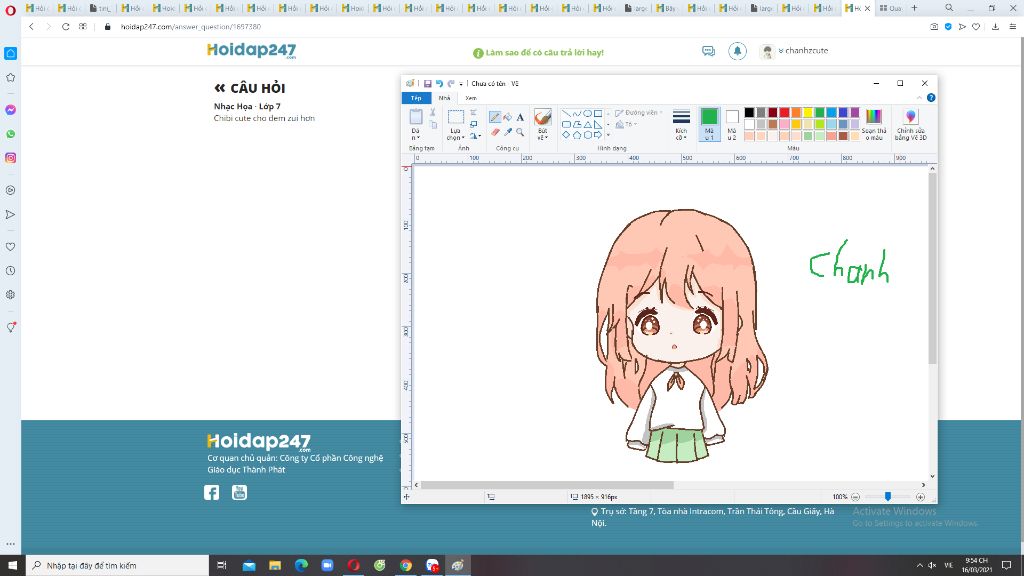This screenshot has width=1024, height=576.
Task: Click the Copy icon in Paint ribbon
Action: [433, 124]
